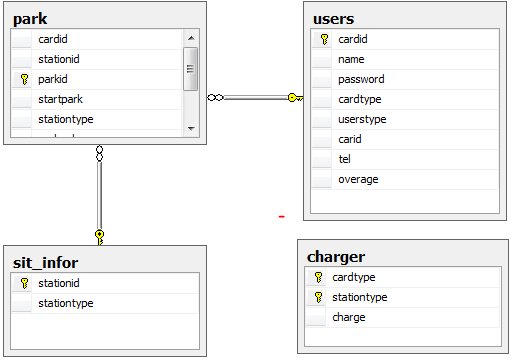Click the primary key icon beside parkid
This screenshot has height=362, width=513.
[24, 79]
